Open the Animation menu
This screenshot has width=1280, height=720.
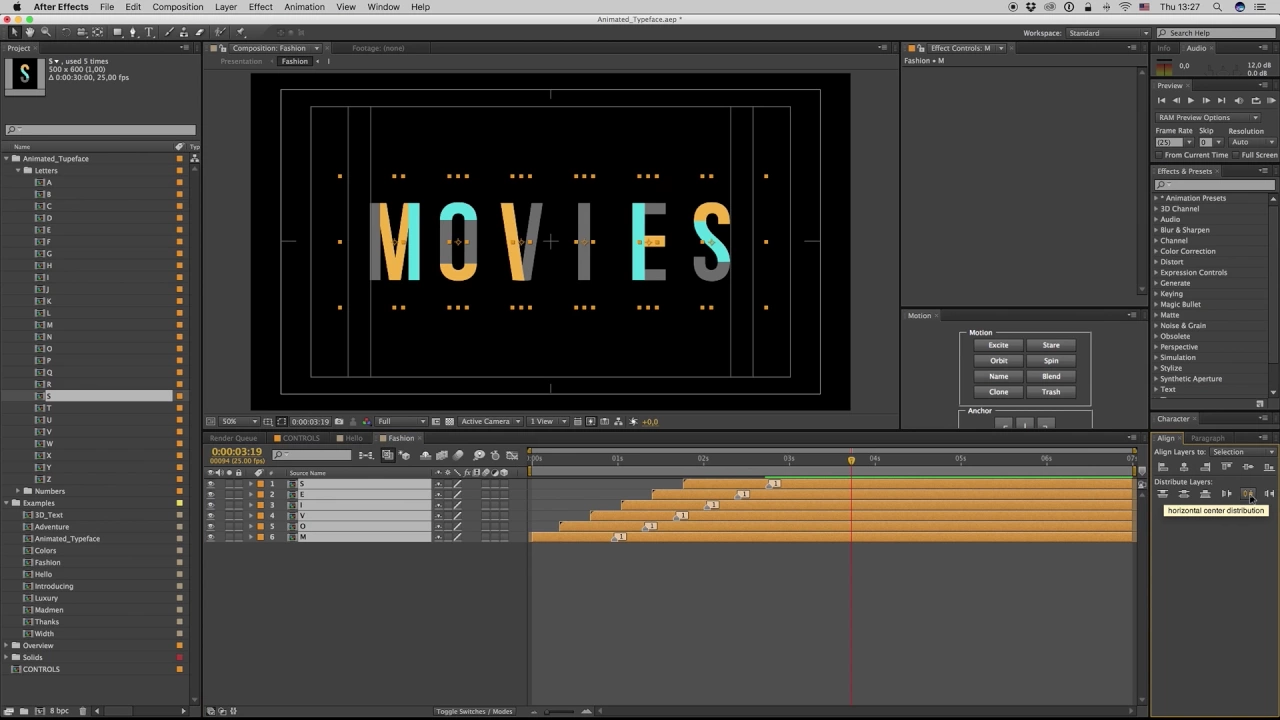[304, 7]
